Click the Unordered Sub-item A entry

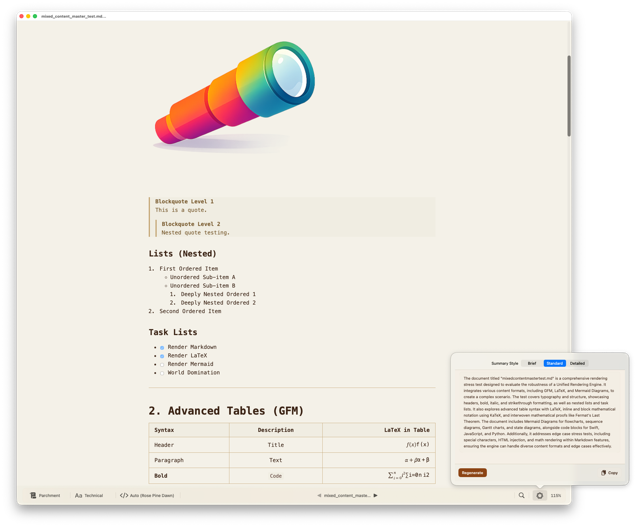click(x=202, y=277)
